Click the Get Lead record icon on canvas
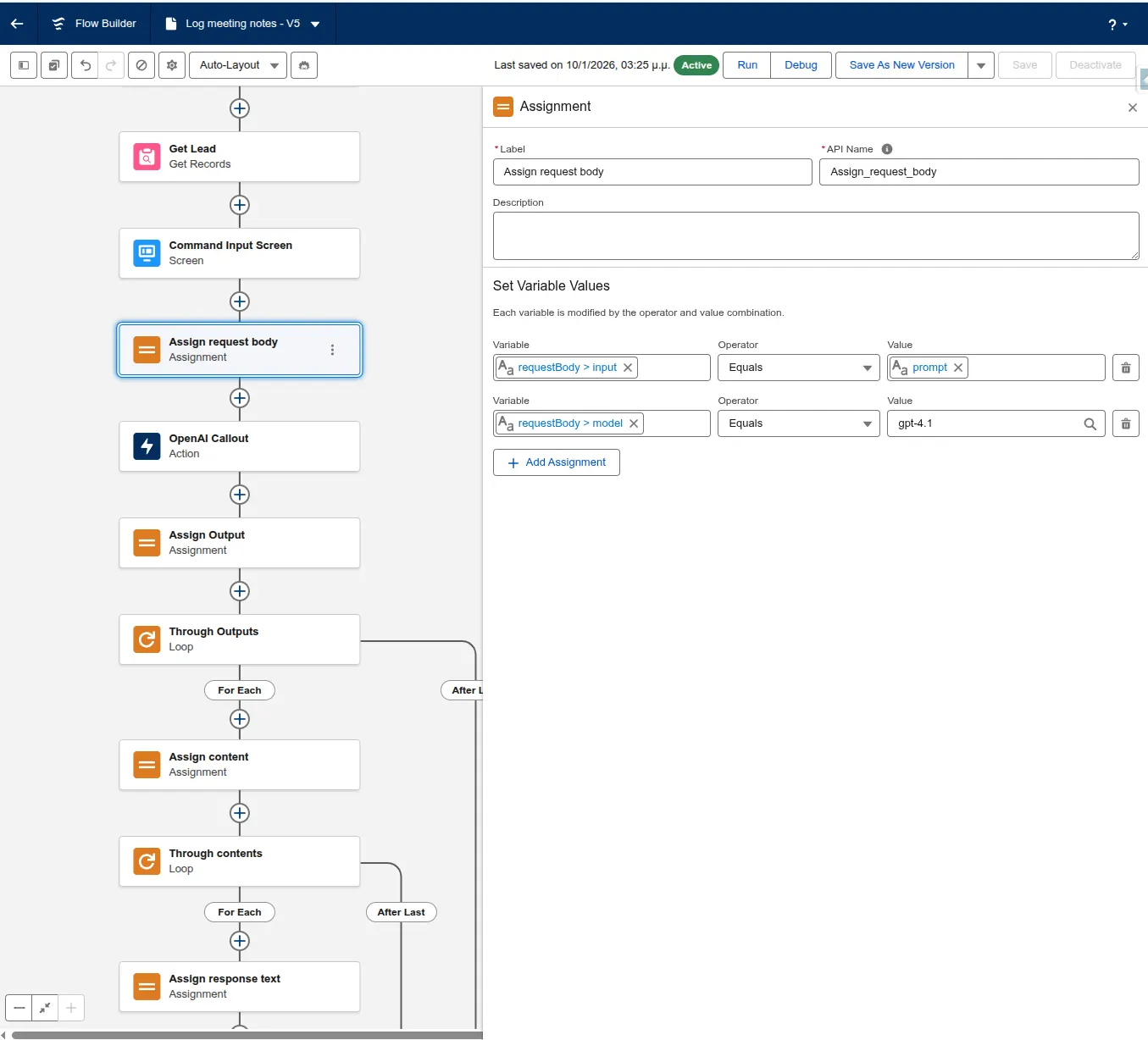The width and height of the screenshot is (1148, 1040). (x=147, y=157)
